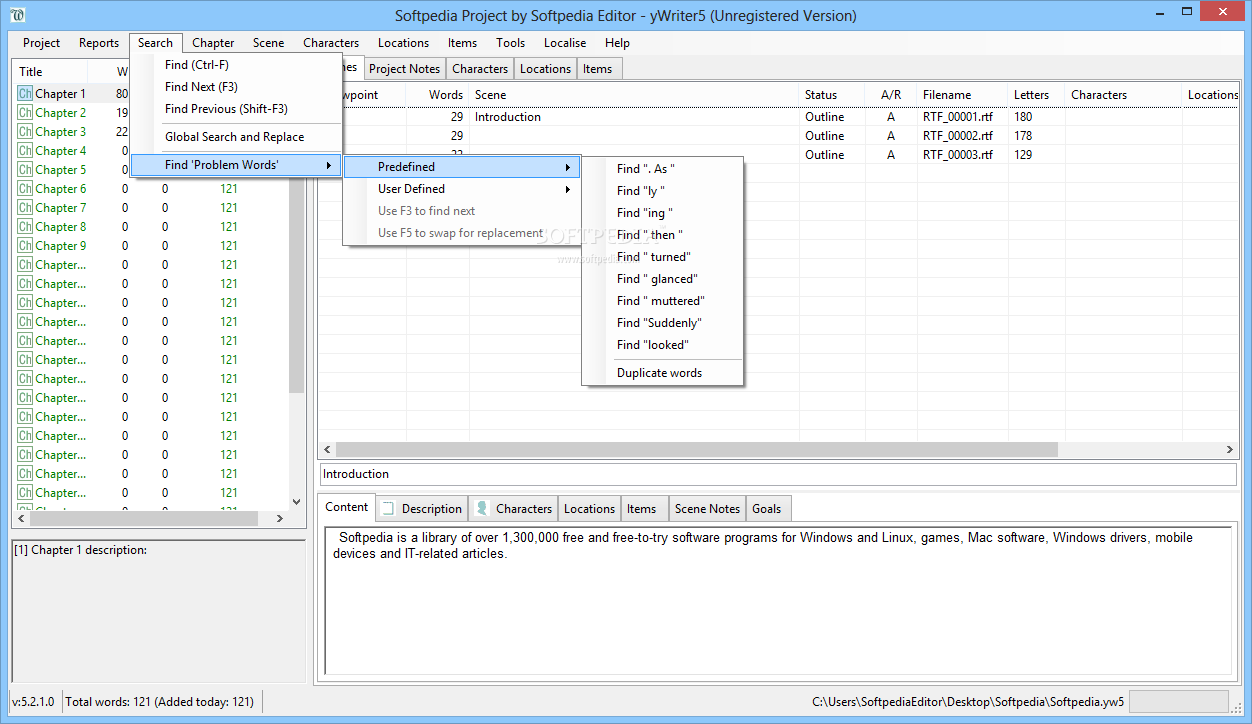Select Find ". As " entry

coord(664,169)
